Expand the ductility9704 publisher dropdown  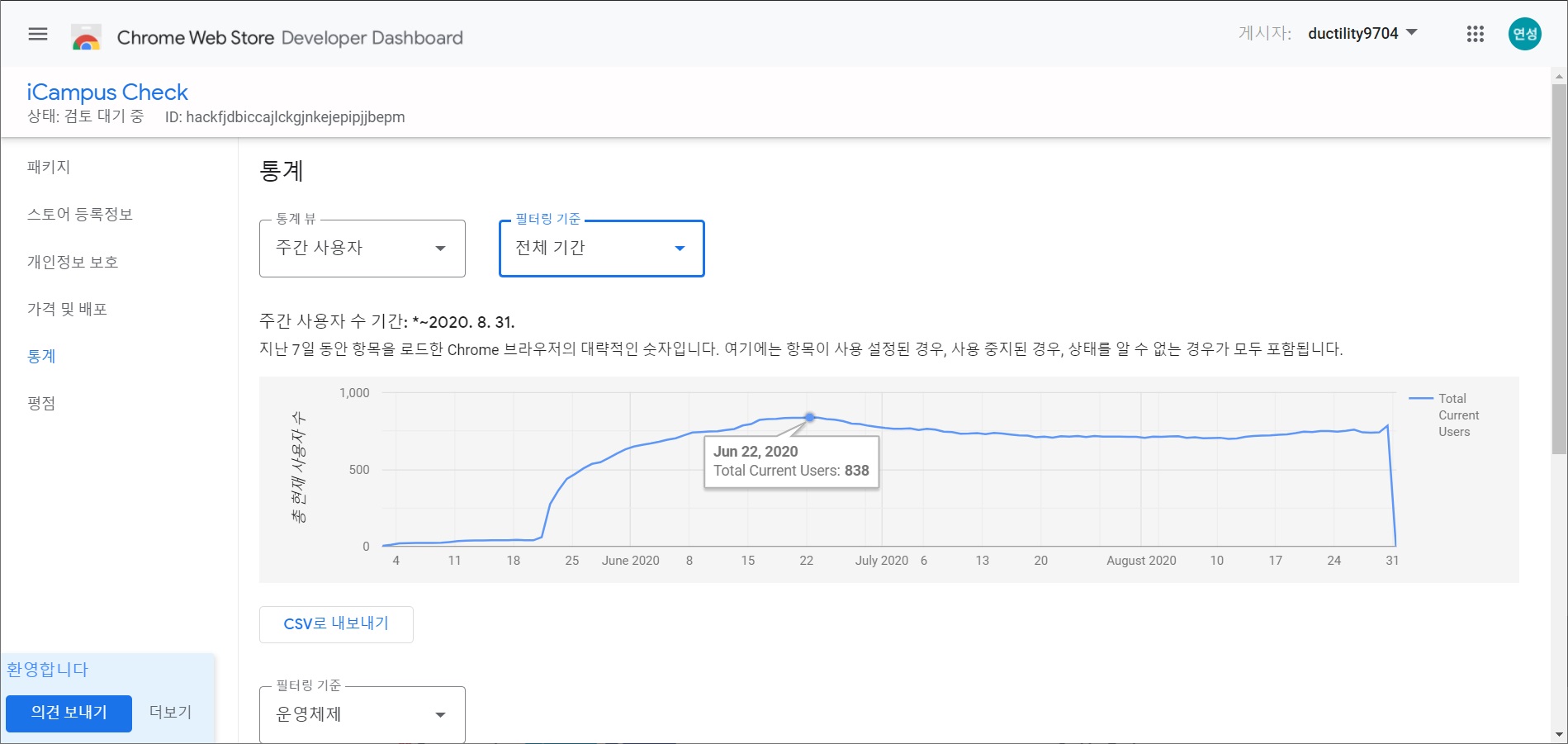click(1362, 33)
